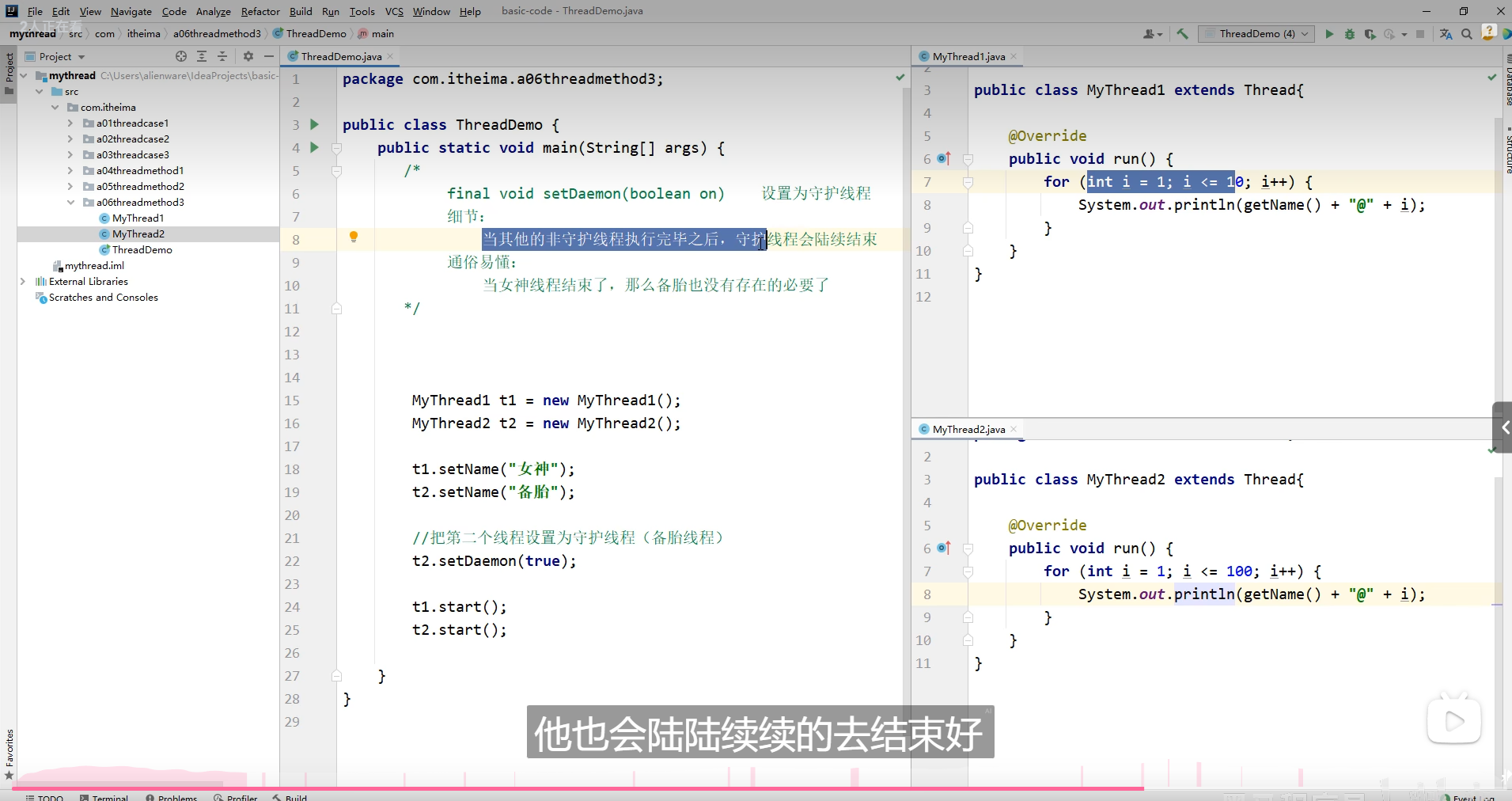This screenshot has height=801, width=1512.
Task: Open the Navigate menu
Action: click(x=131, y=11)
